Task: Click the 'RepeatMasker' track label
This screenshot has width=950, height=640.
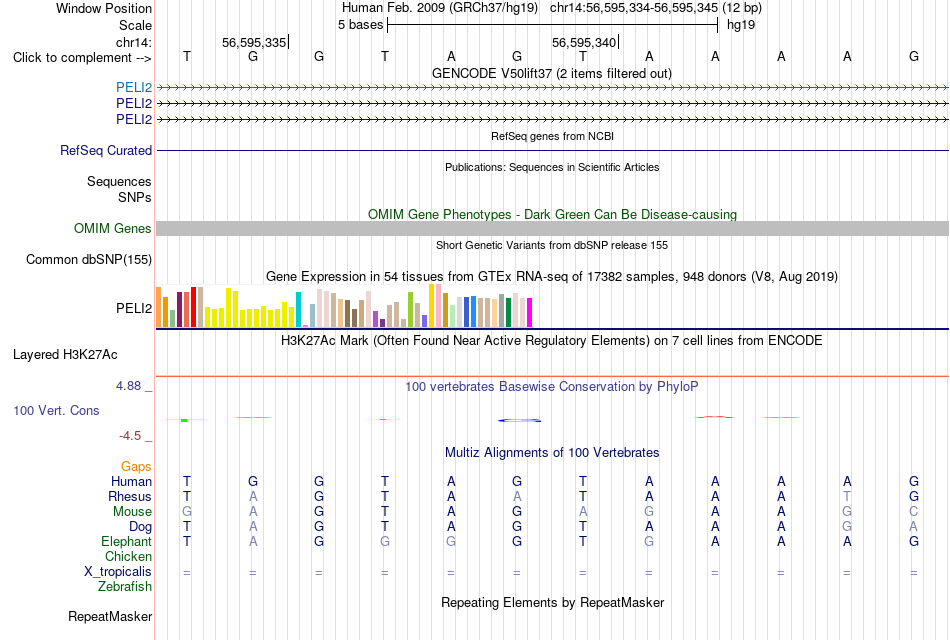Action: coord(110,616)
